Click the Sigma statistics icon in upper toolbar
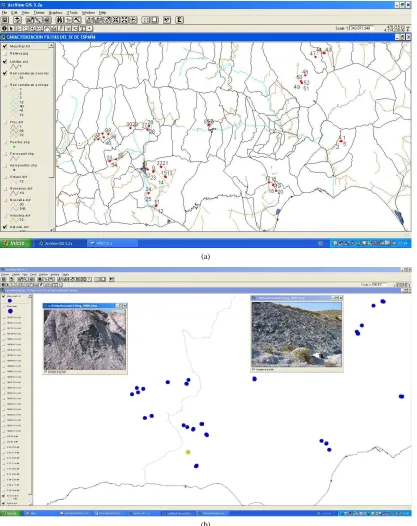The width and height of the screenshot is (417, 526). (x=179, y=20)
